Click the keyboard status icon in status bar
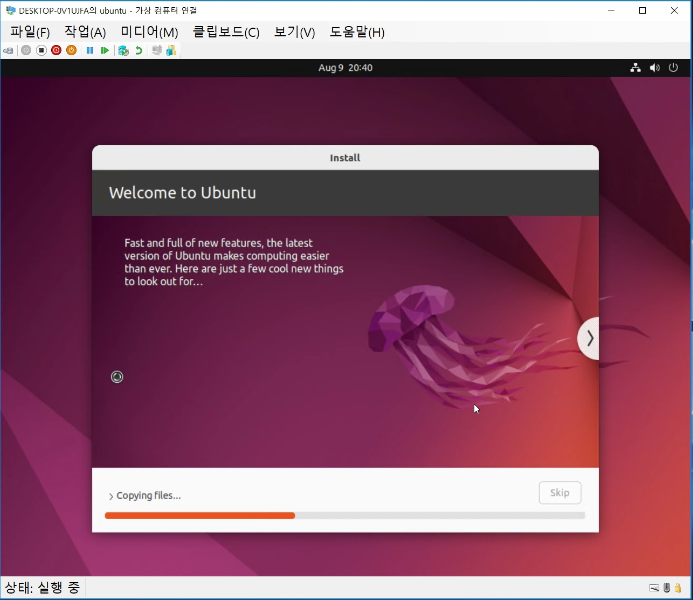 click(x=654, y=588)
